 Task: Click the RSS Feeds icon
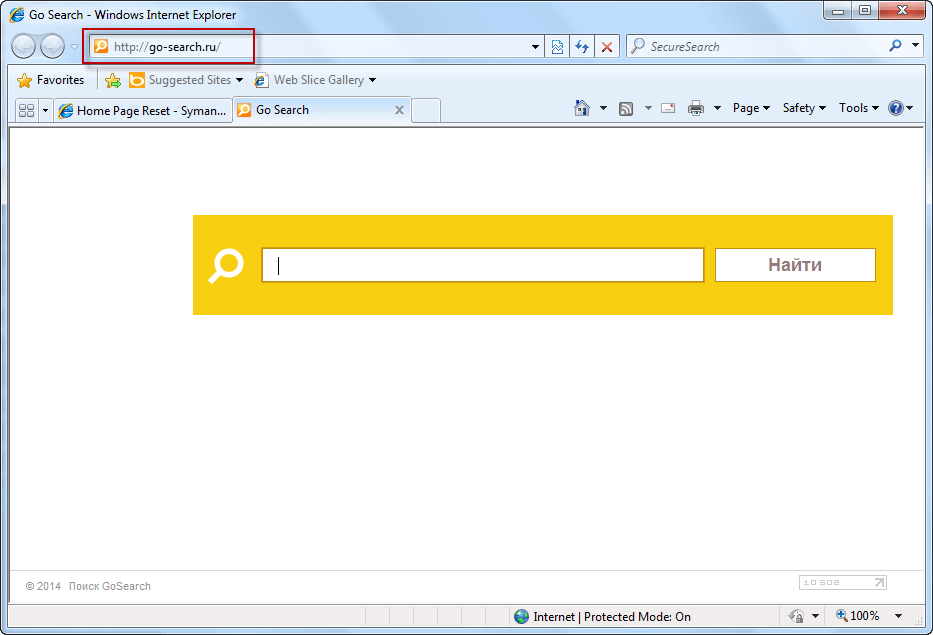click(x=626, y=108)
